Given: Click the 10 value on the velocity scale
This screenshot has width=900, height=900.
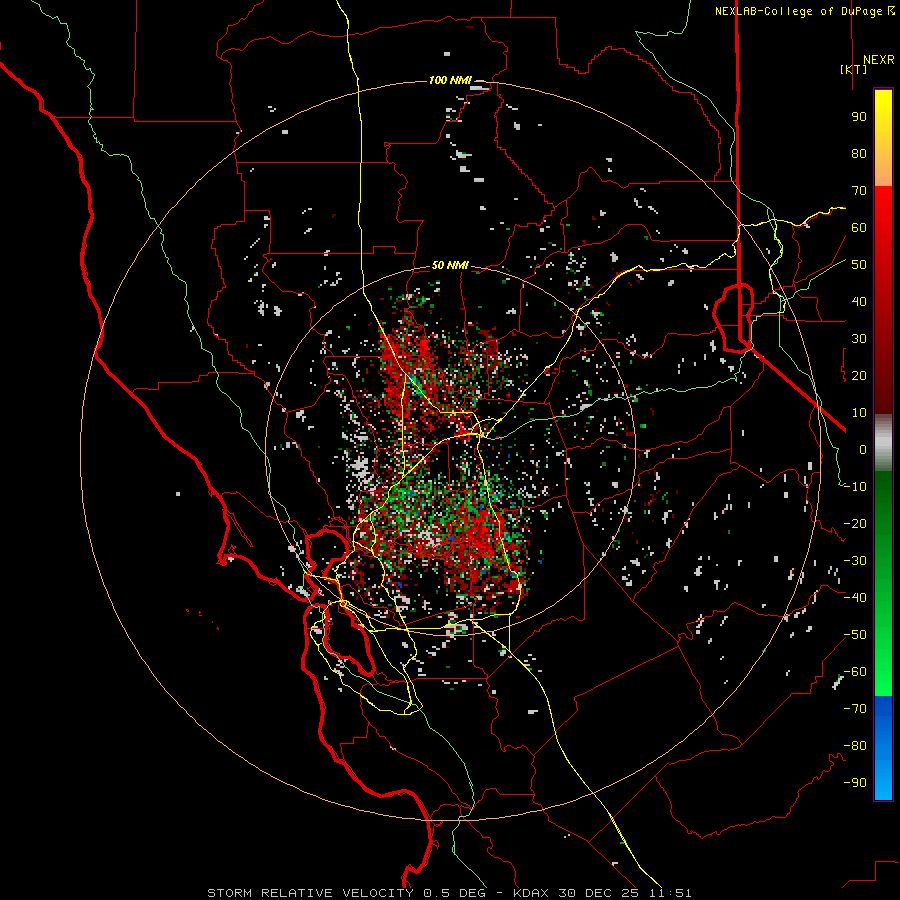Looking at the screenshot, I should [859, 413].
